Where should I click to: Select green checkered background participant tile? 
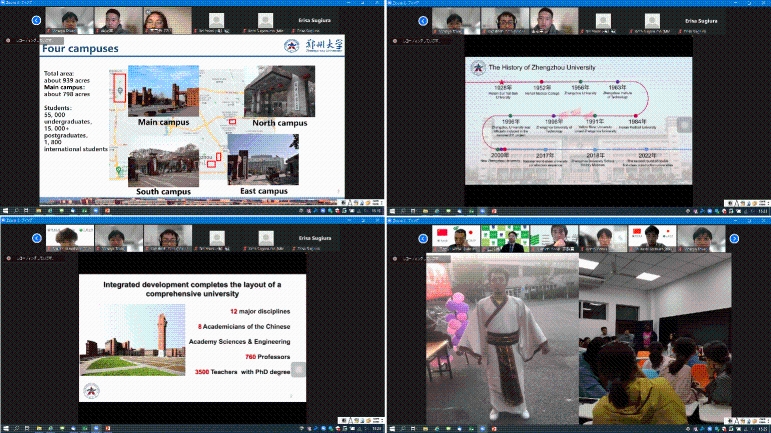point(505,238)
